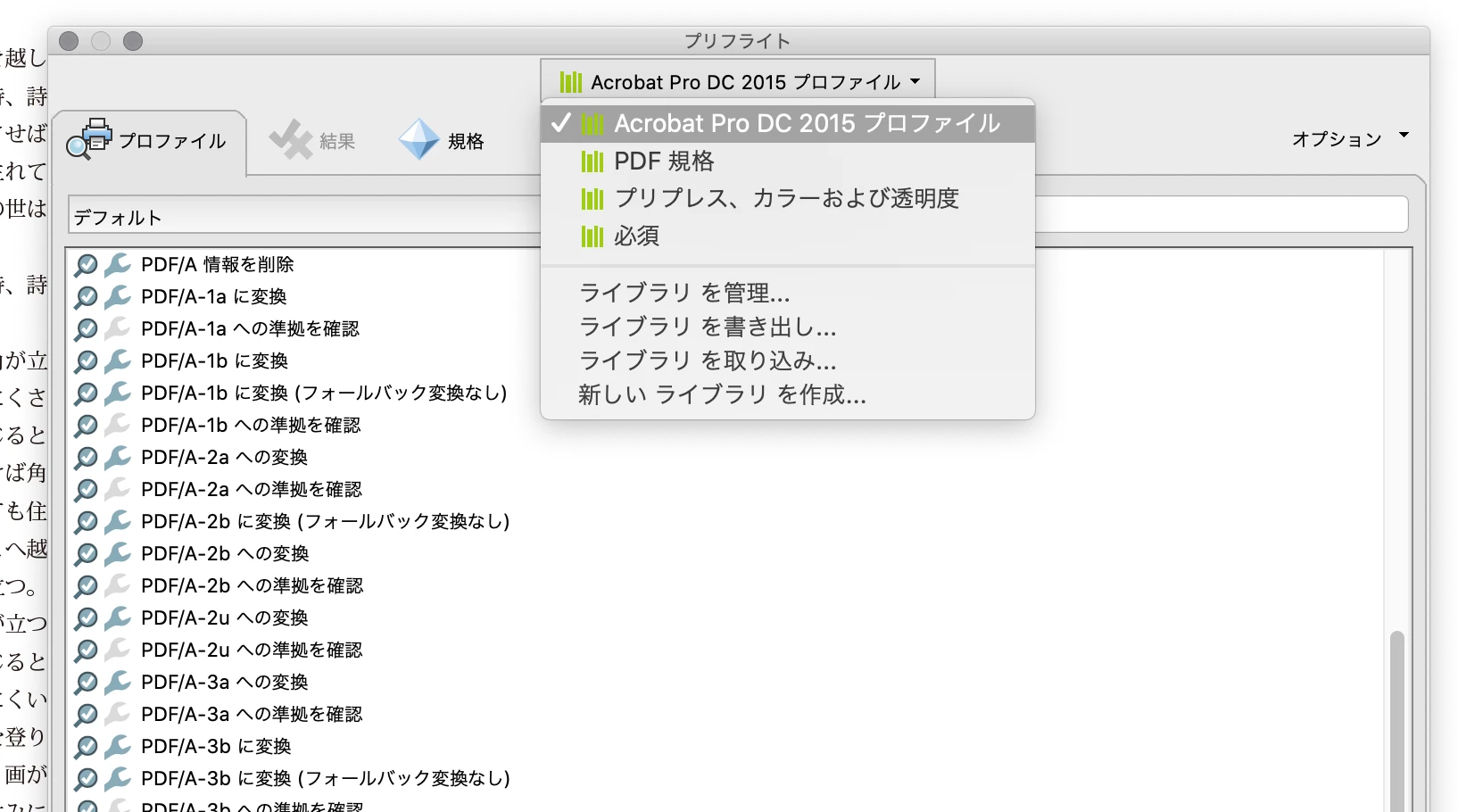Select ライブラリ を取り込み... menu item
This screenshot has width=1458, height=812.
coord(788,360)
